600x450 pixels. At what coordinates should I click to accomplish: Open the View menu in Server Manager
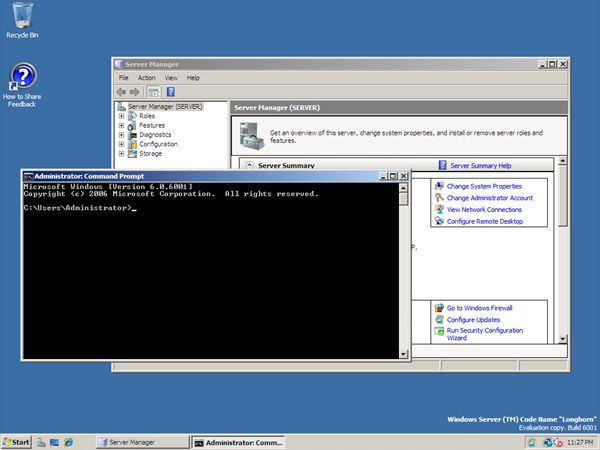171,78
